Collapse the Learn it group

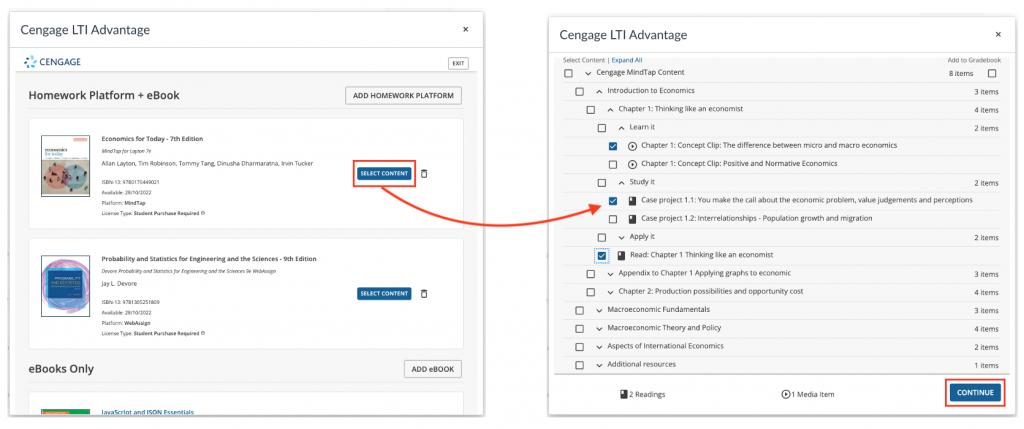coord(621,128)
